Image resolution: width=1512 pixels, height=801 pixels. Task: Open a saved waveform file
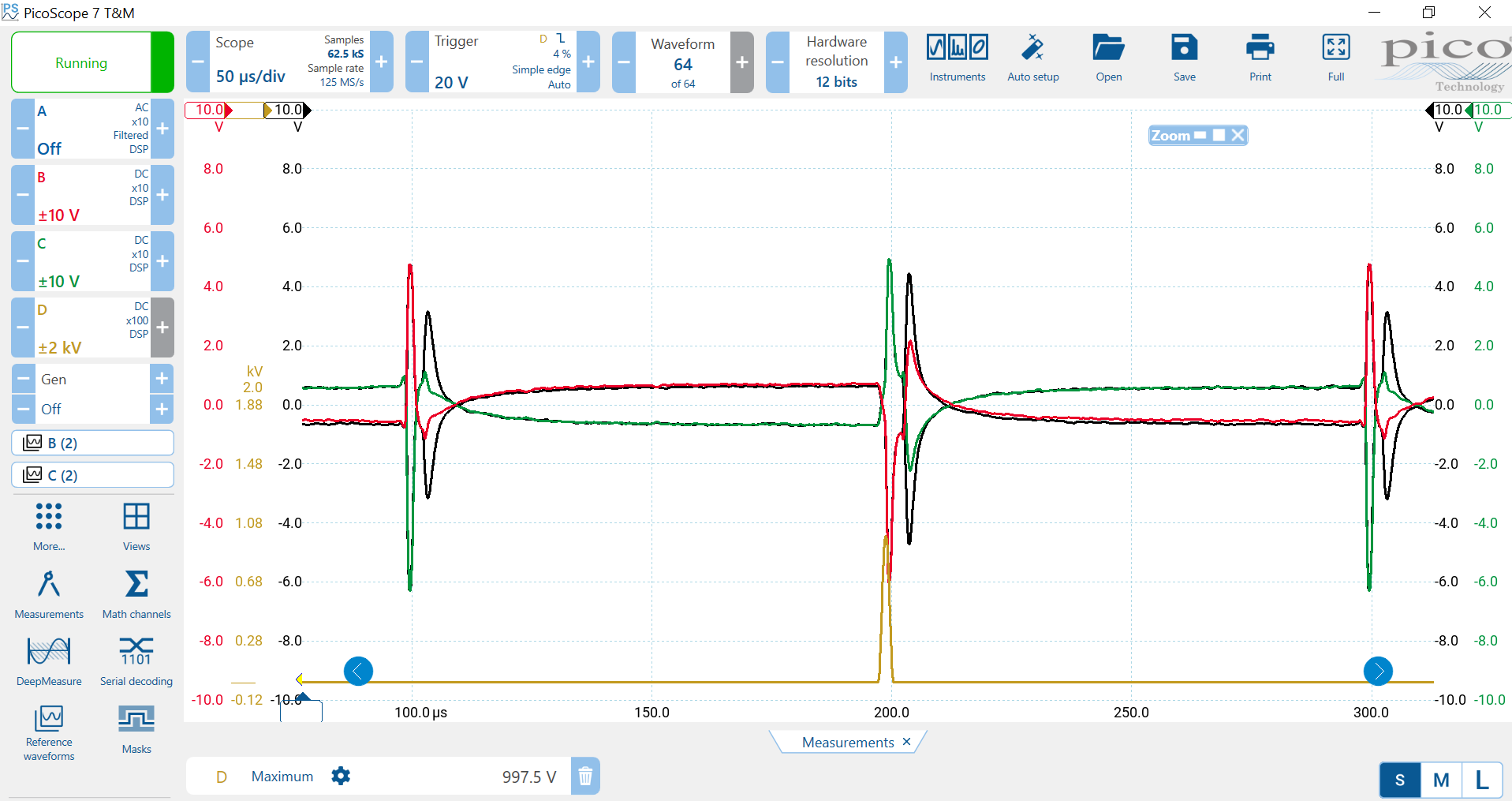click(1108, 58)
